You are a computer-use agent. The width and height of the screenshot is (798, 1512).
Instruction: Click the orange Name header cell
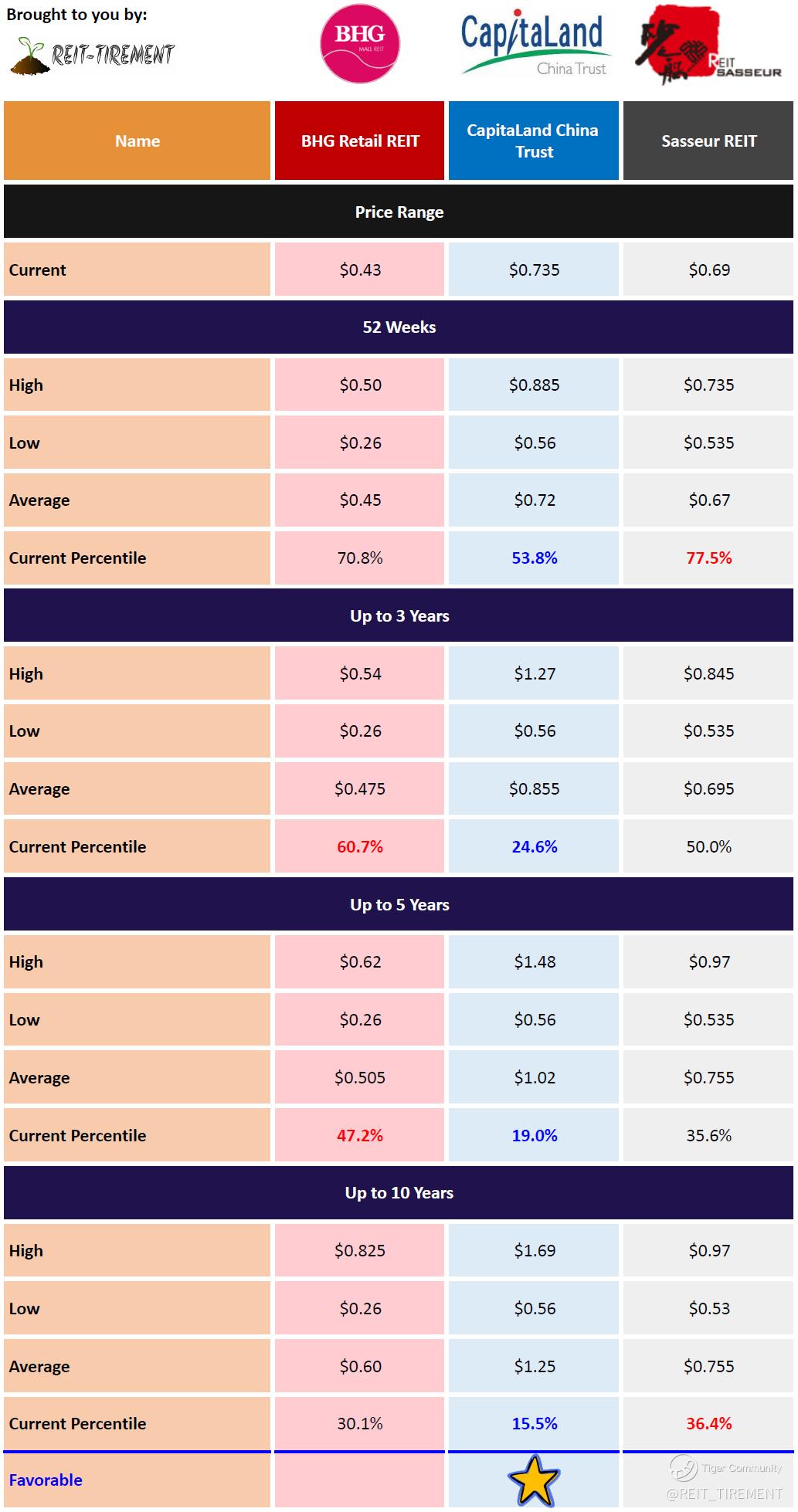click(138, 141)
